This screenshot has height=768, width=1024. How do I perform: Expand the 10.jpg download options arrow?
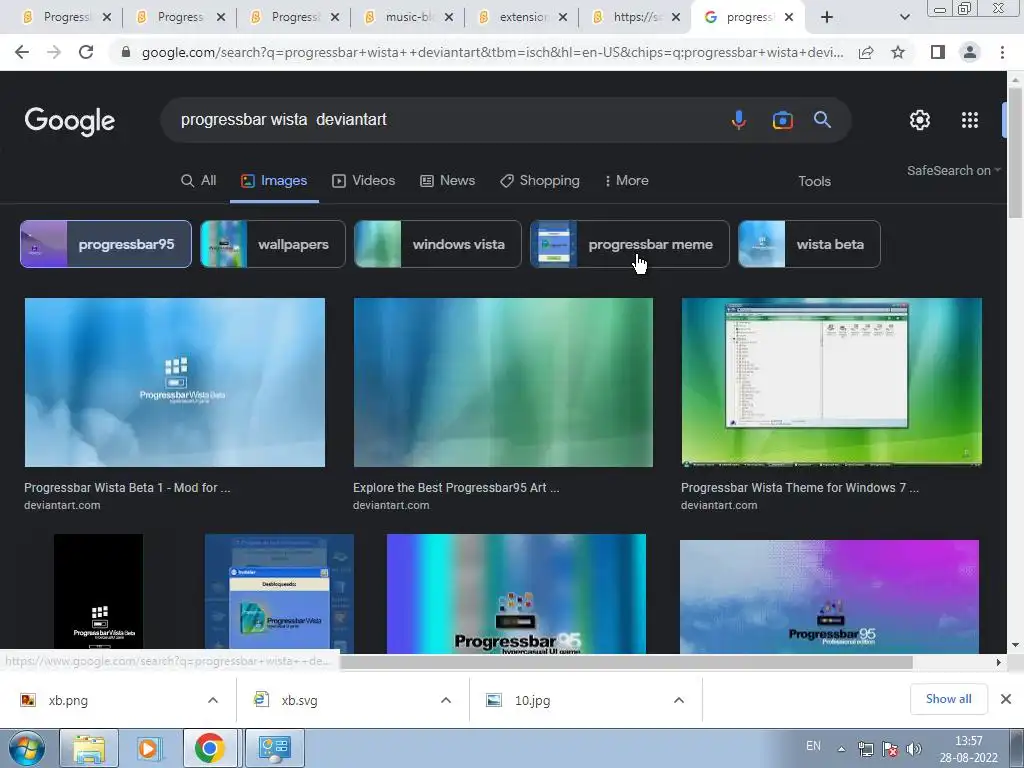[679, 700]
